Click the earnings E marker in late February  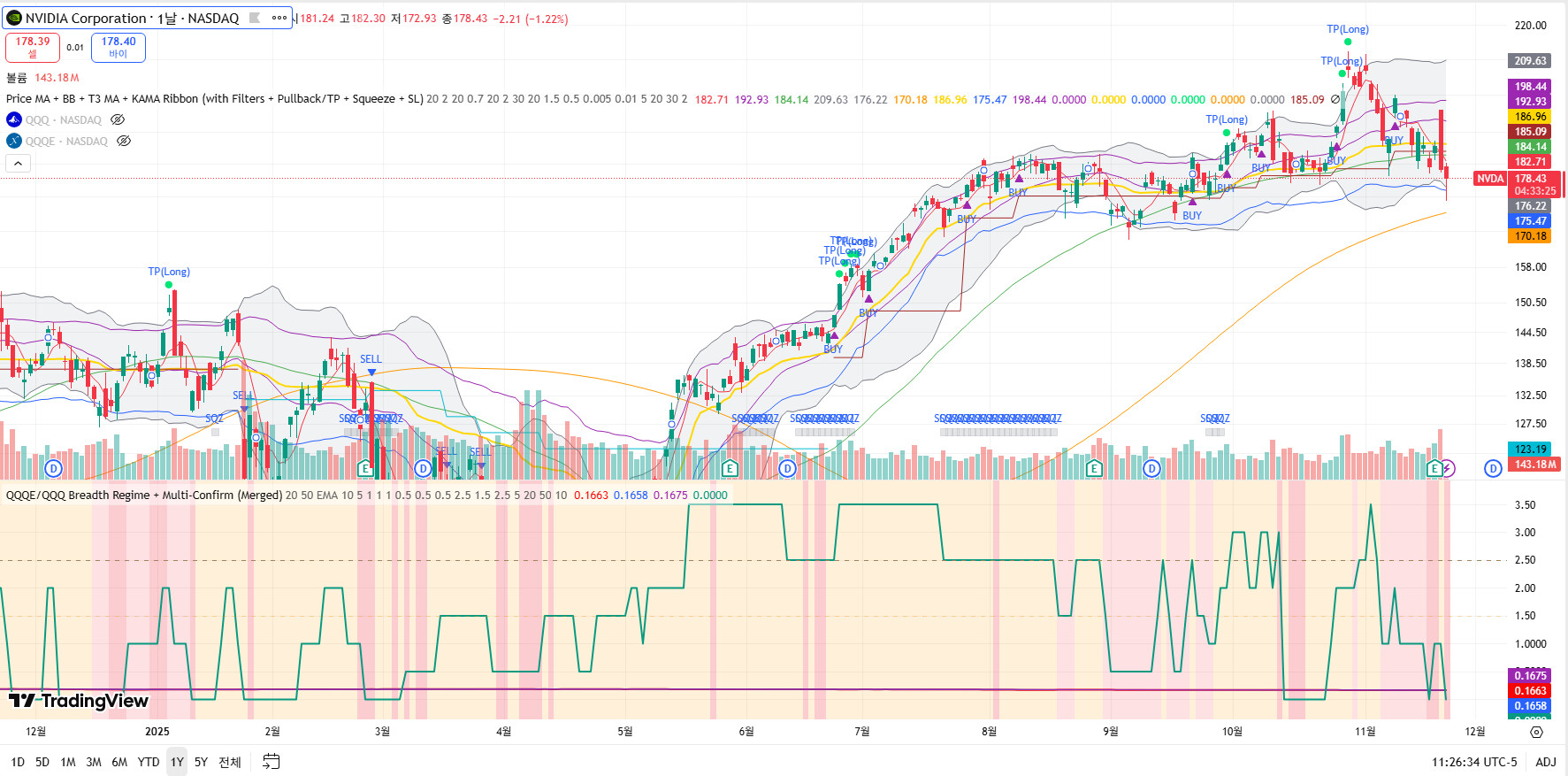point(364,468)
